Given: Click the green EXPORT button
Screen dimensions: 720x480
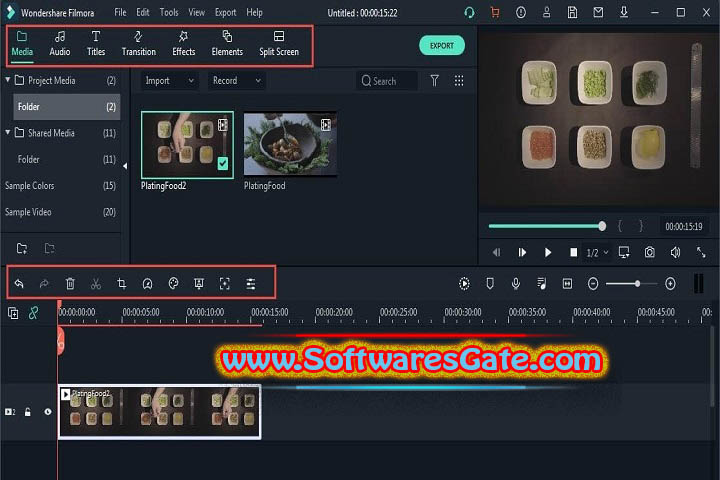Looking at the screenshot, I should tap(442, 45).
